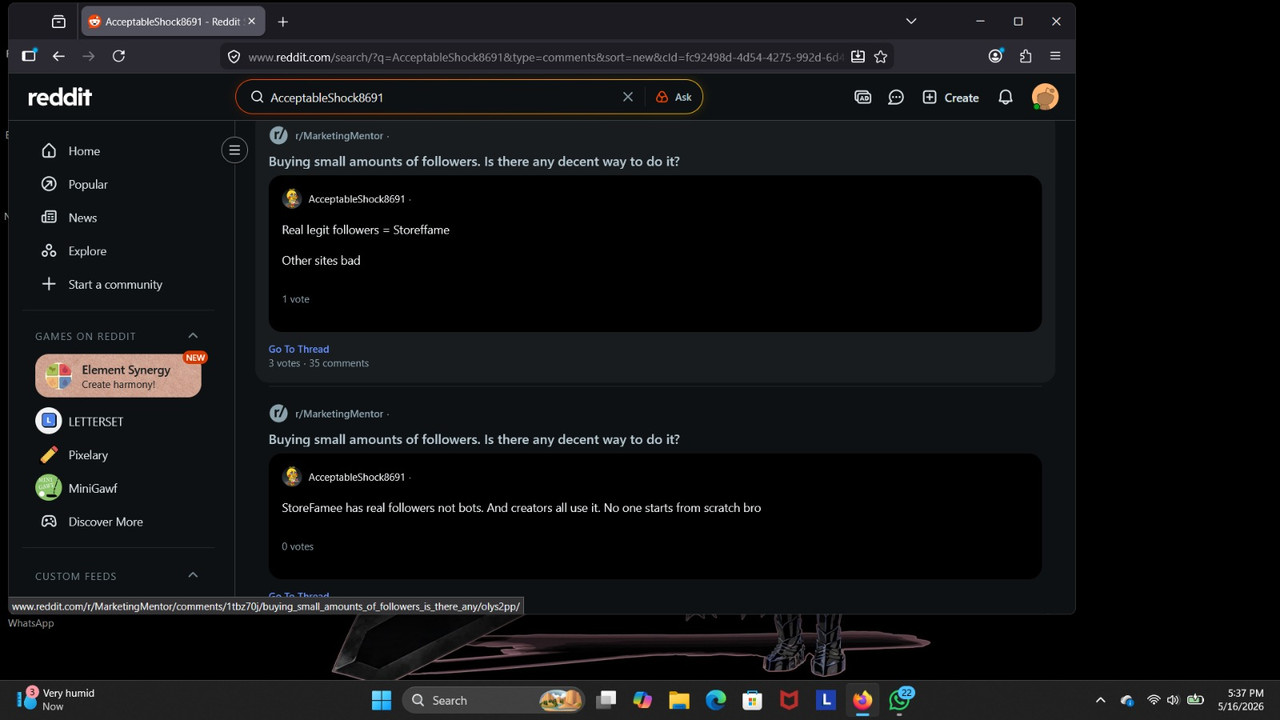Click the comment text "Other sites bad"
The height and width of the screenshot is (720, 1280).
tap(321, 260)
